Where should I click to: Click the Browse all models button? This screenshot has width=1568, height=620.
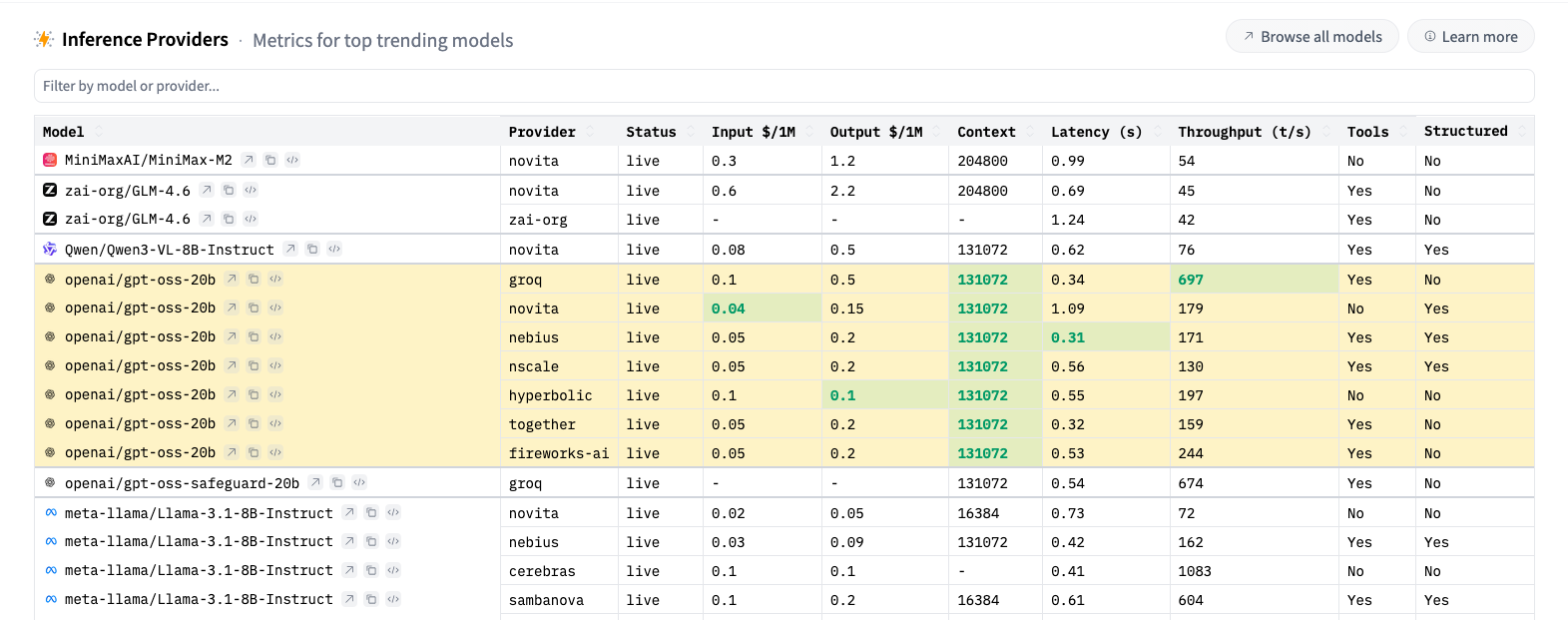coord(1311,37)
